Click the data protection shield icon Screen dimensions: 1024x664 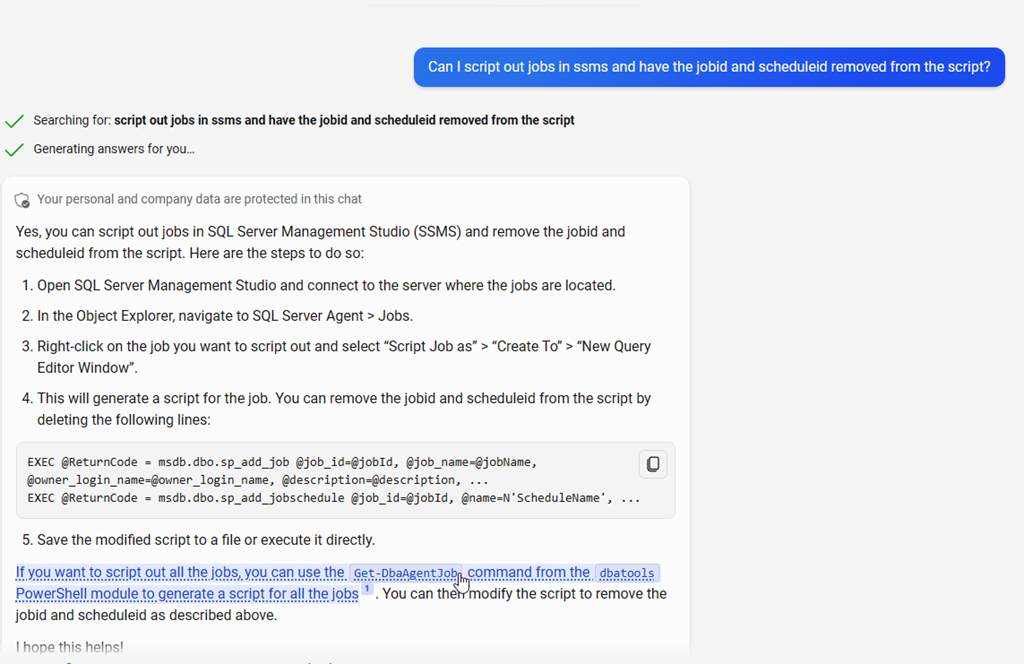pos(22,200)
